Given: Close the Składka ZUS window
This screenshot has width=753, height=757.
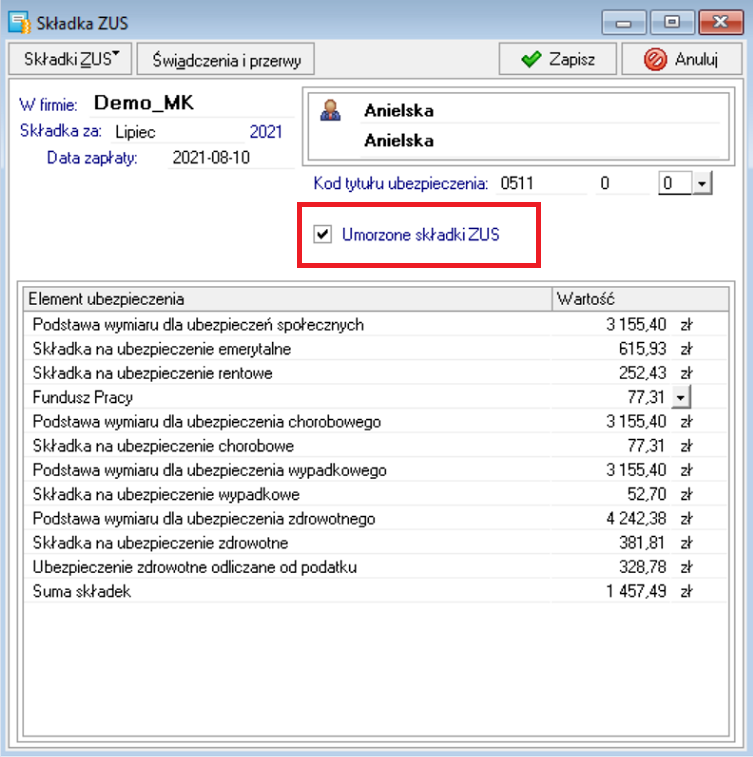Looking at the screenshot, I should pos(721,22).
